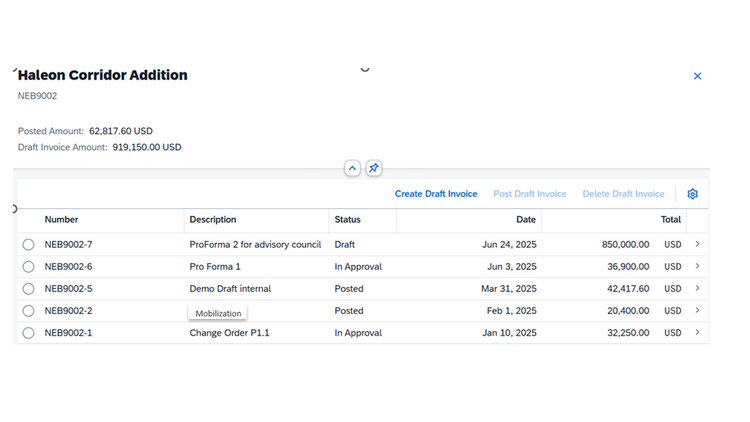Screen dimensions: 750x422
Task: Sort by the Number column header
Action: tap(61, 220)
